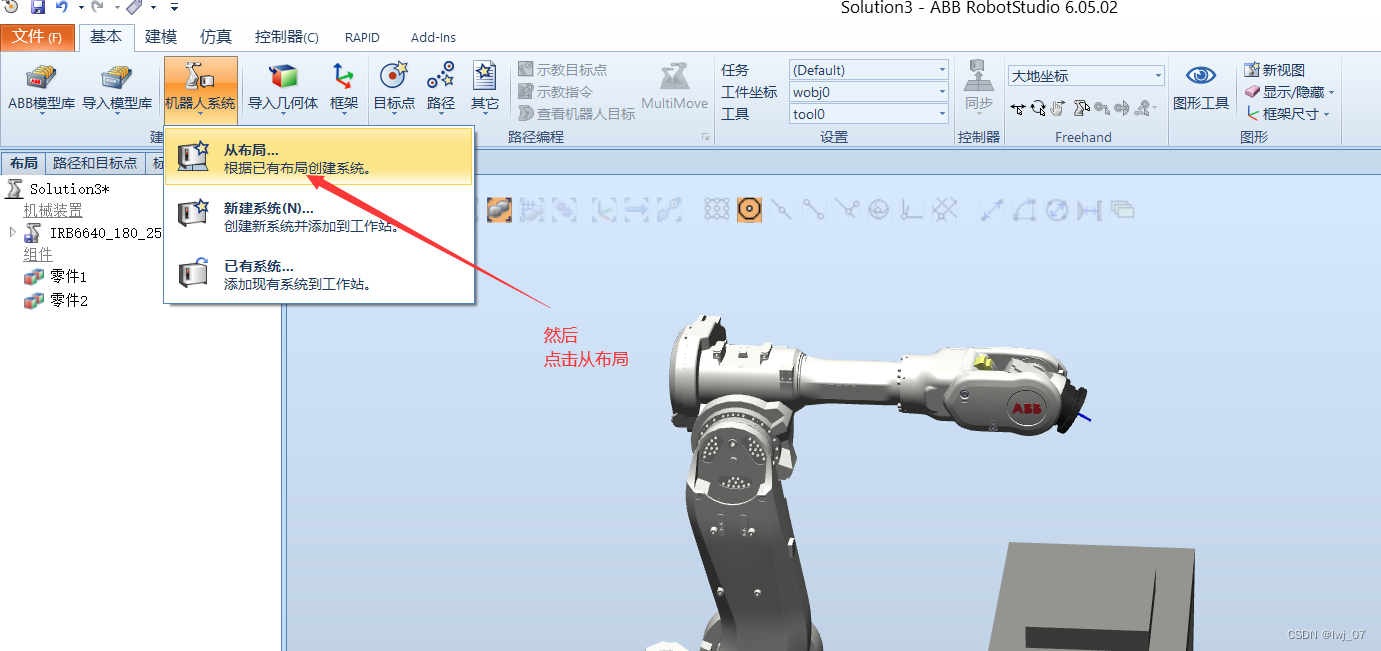Open the 路径编程 group dialog launcher
Viewport: 1381px width, 651px height.
[705, 137]
